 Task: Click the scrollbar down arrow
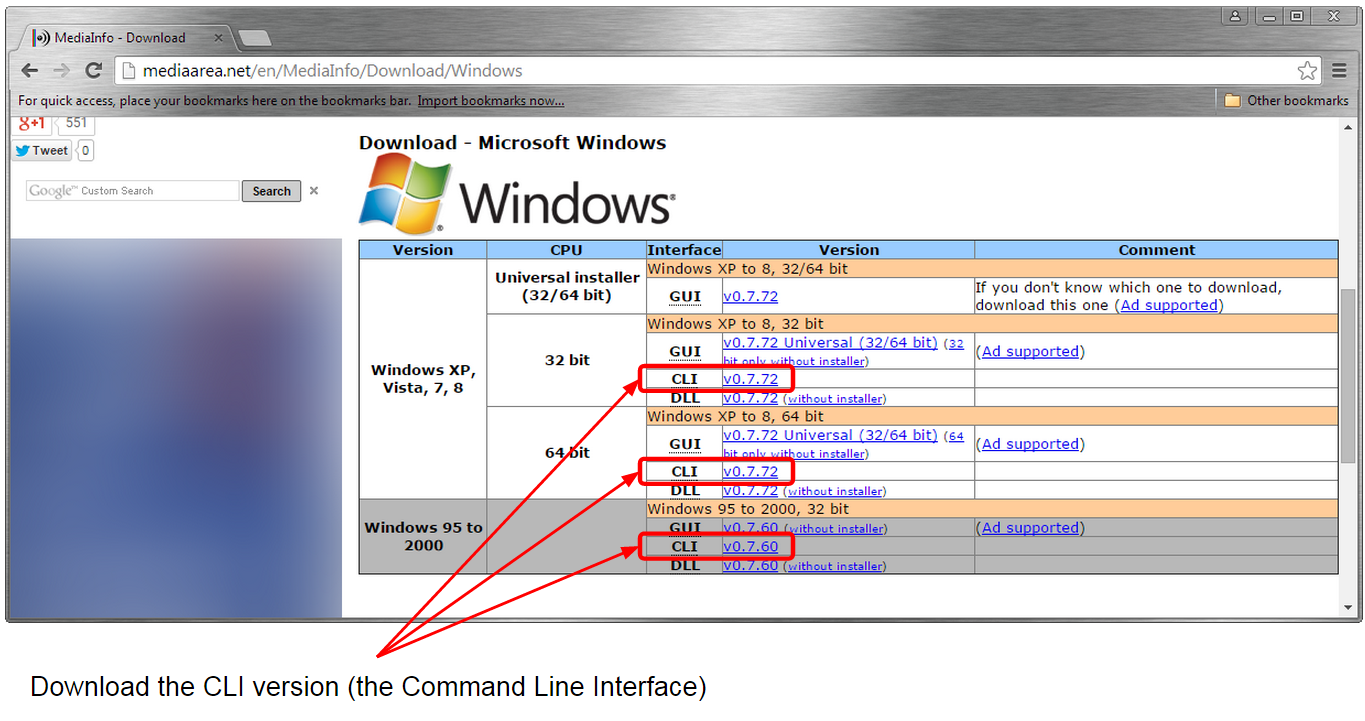coord(1348,608)
